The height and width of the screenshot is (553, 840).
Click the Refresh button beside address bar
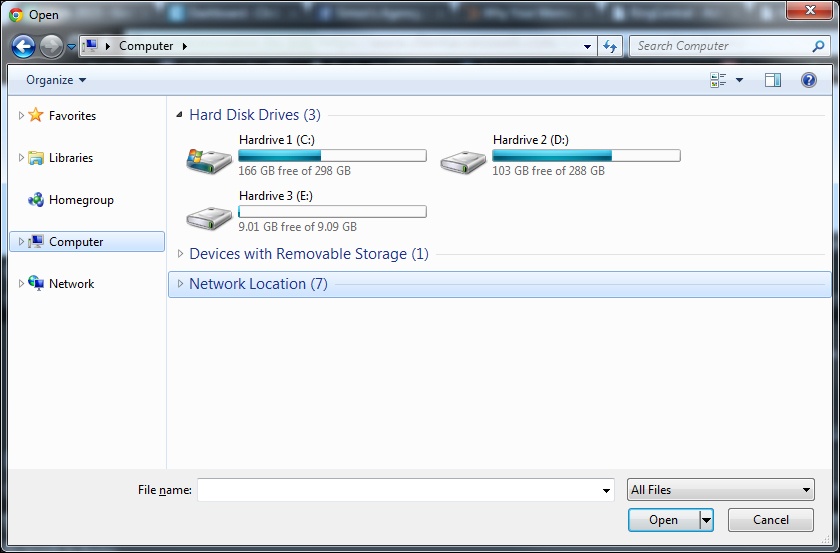coord(610,46)
